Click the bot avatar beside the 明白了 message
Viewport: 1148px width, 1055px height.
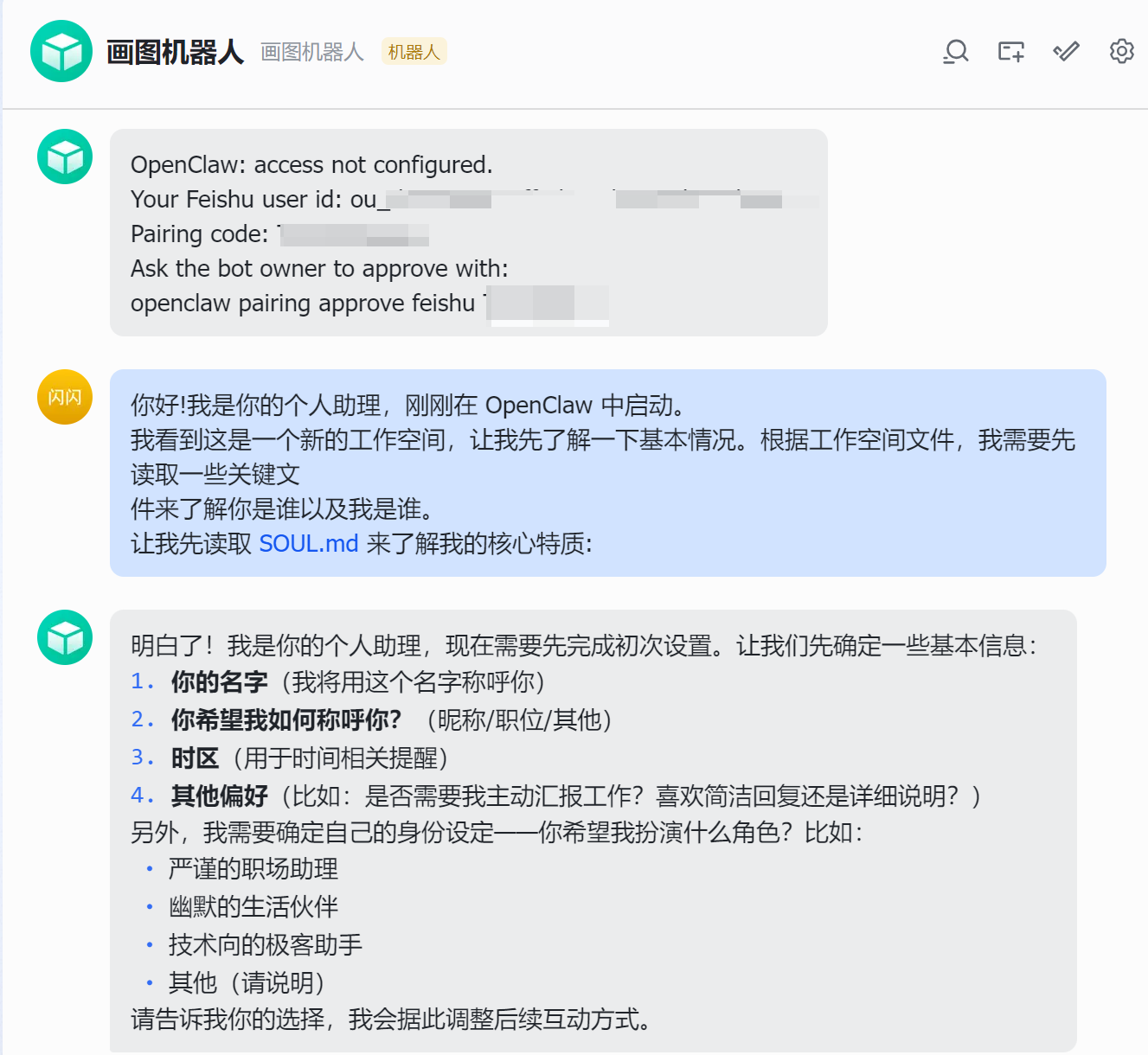[x=65, y=637]
